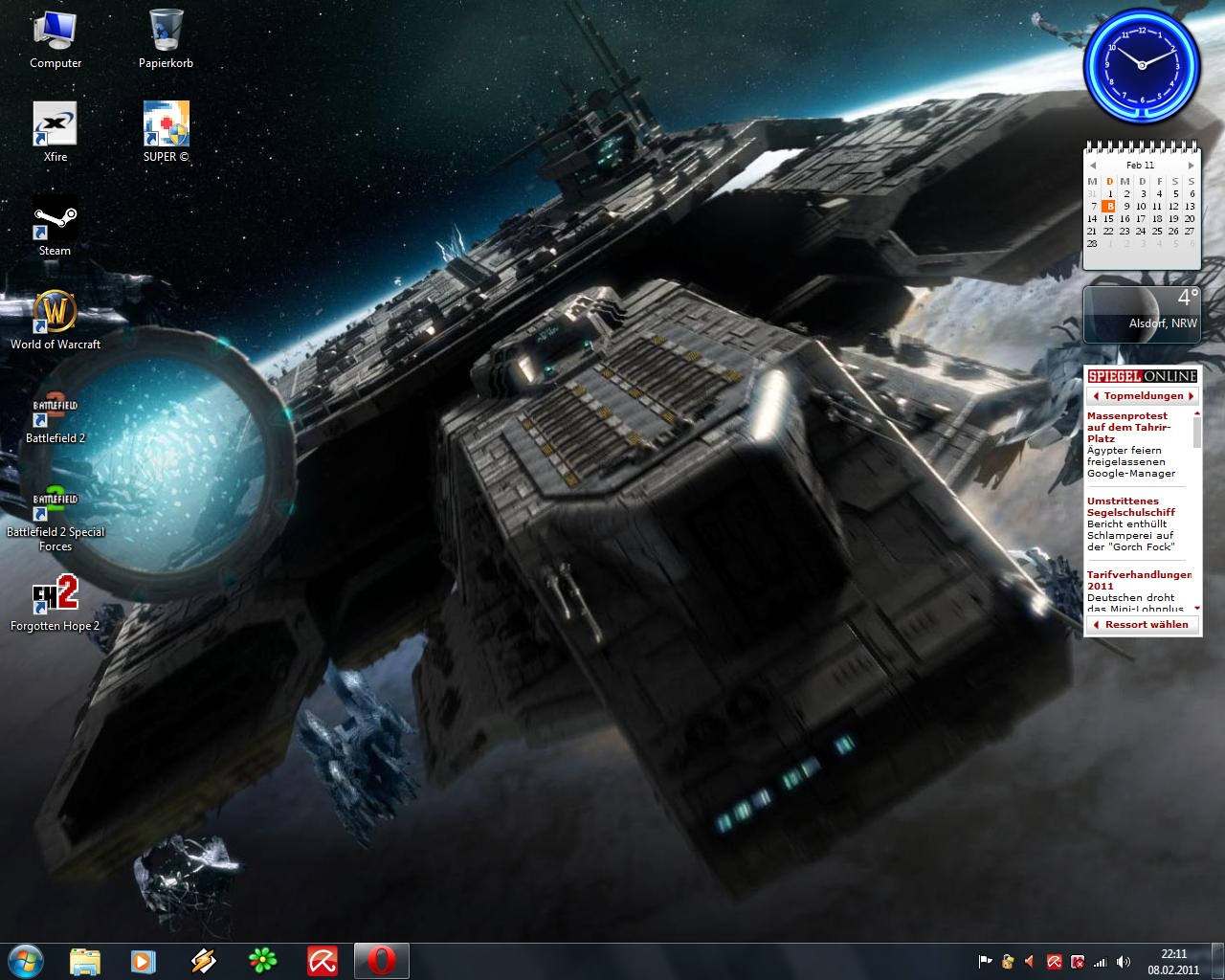Select day 27 in calendar gadget
This screenshot has width=1225, height=980.
tap(1190, 231)
